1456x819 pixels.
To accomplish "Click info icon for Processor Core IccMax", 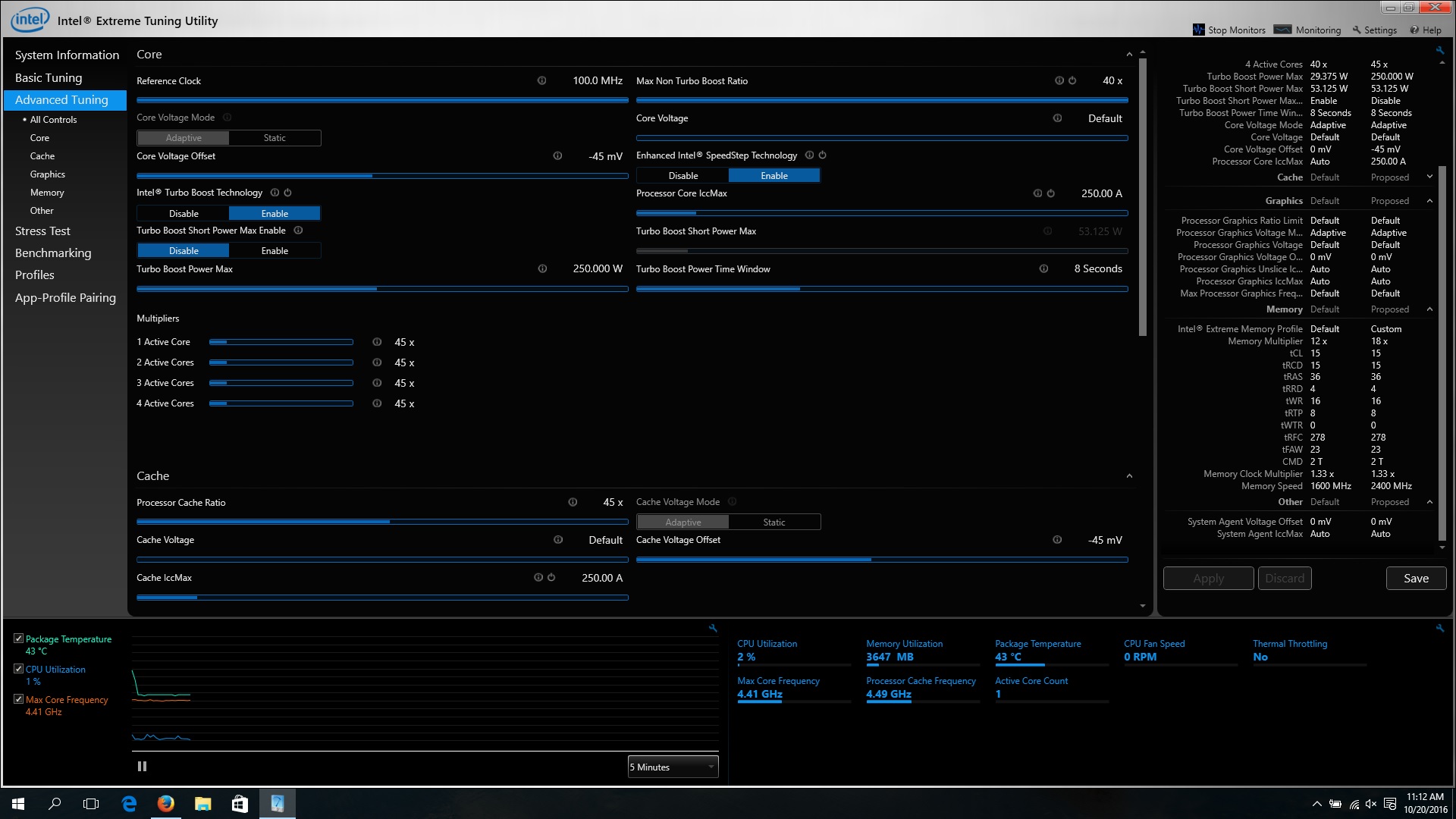I will pyautogui.click(x=1037, y=193).
